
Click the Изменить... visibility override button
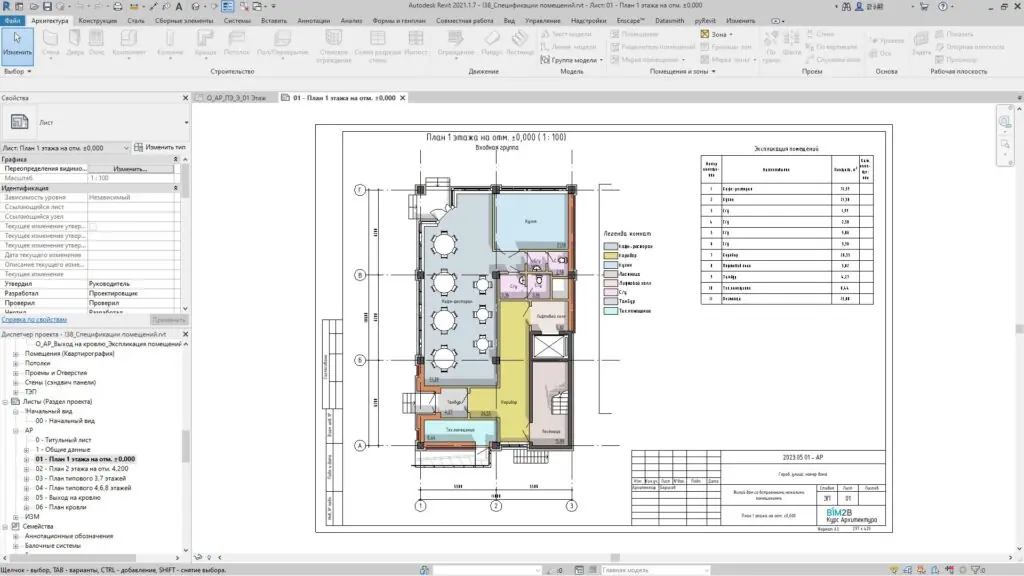click(x=130, y=169)
